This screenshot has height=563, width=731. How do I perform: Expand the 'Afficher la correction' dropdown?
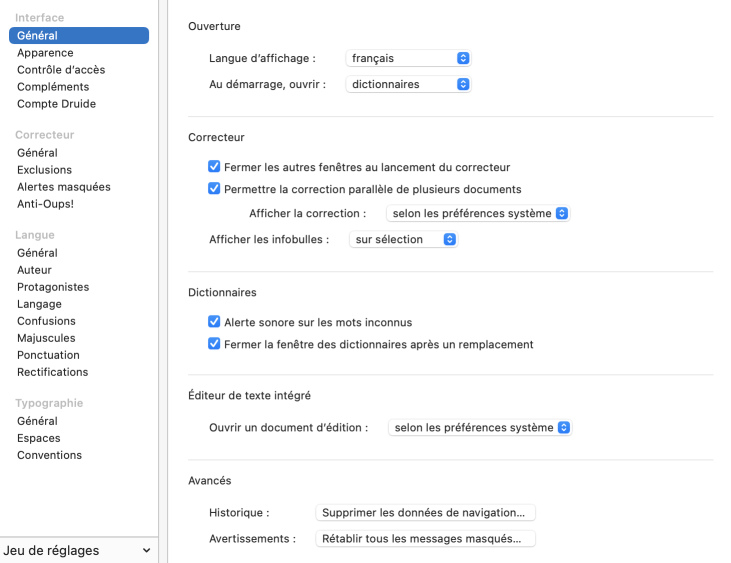coord(478,213)
